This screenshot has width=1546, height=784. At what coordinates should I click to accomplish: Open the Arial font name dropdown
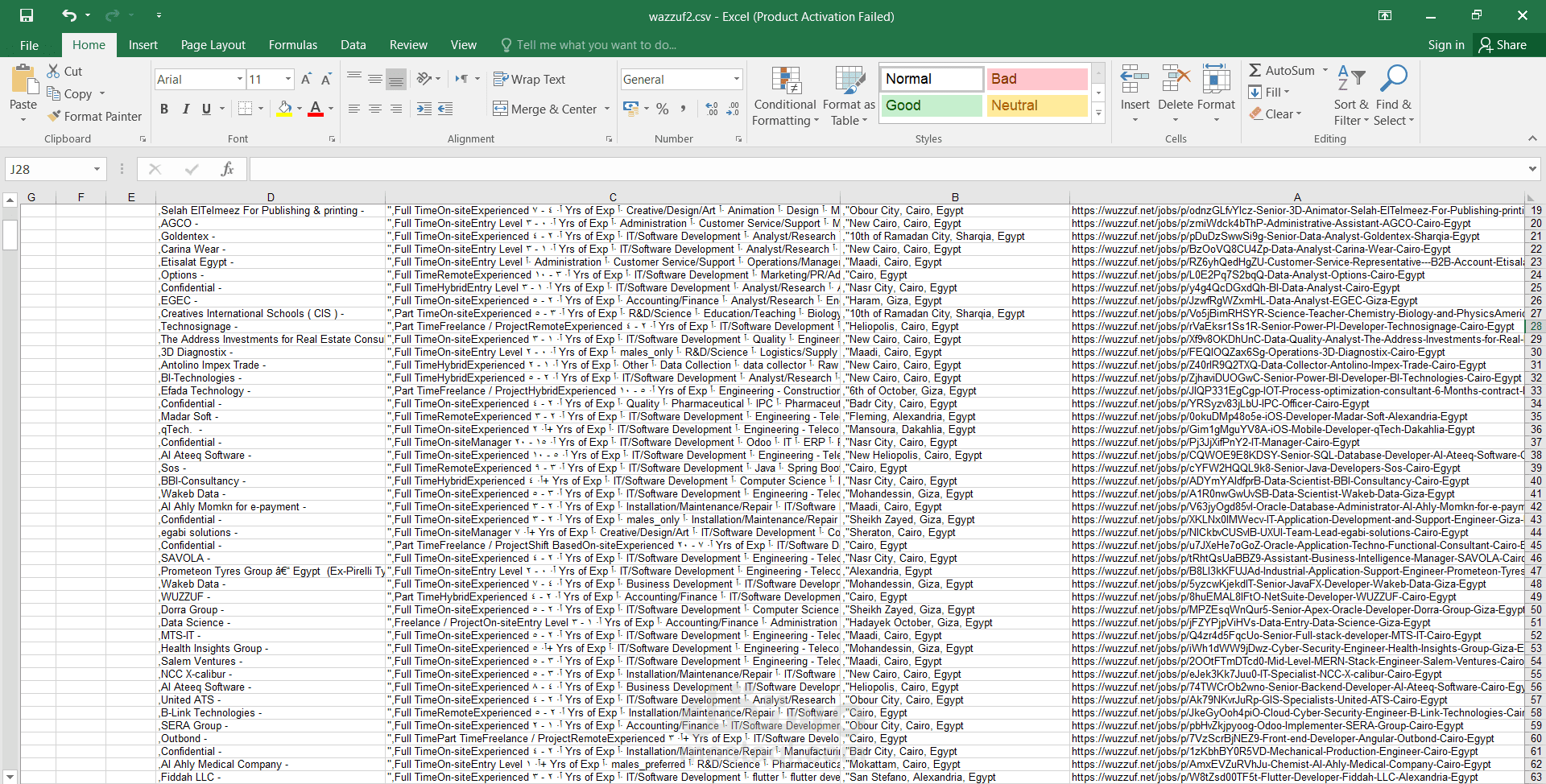pos(240,79)
